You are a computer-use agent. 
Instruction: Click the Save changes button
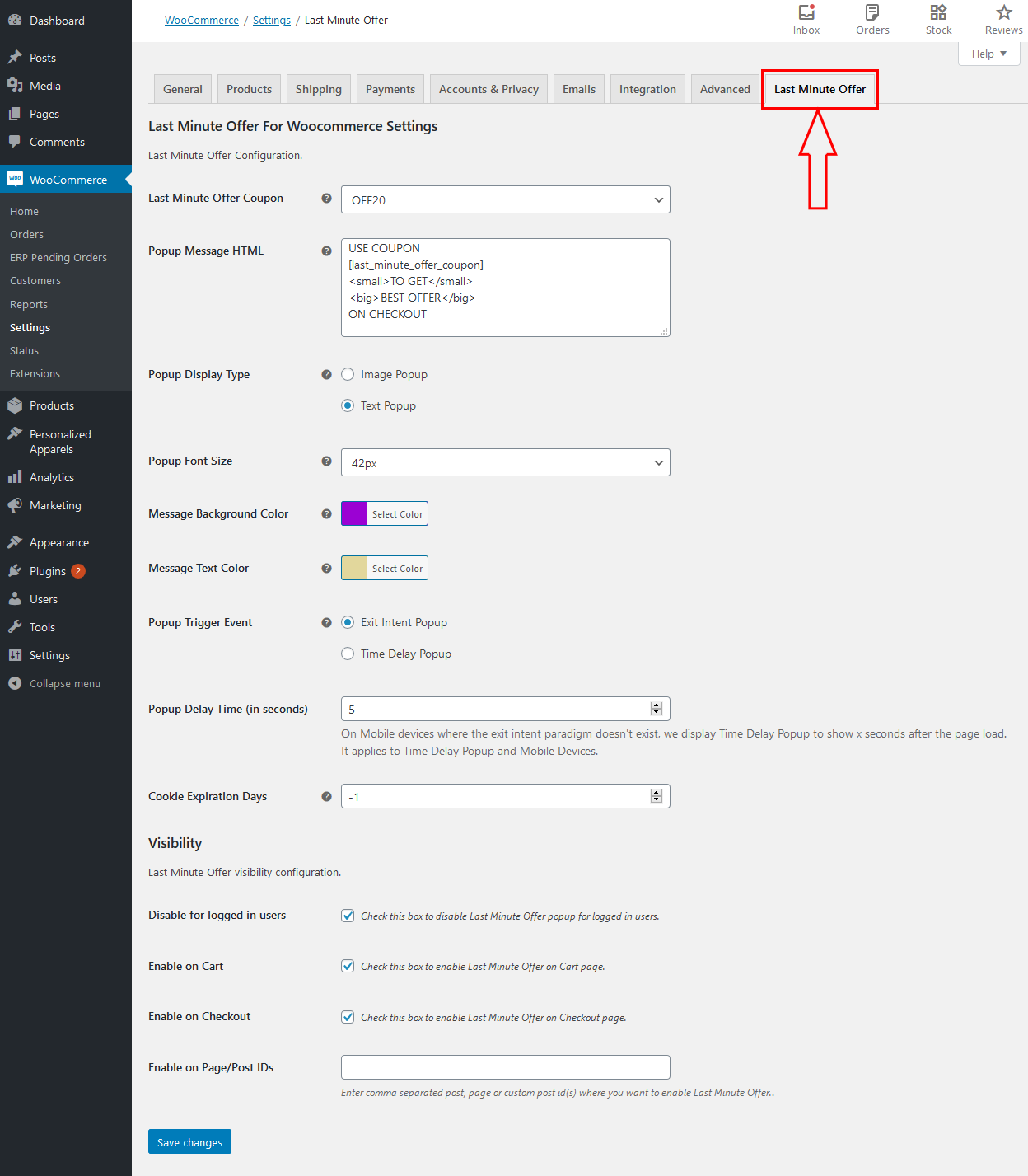point(189,1141)
